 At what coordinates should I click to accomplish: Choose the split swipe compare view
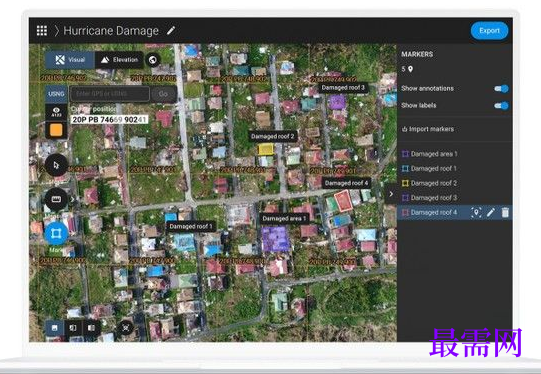pos(91,328)
